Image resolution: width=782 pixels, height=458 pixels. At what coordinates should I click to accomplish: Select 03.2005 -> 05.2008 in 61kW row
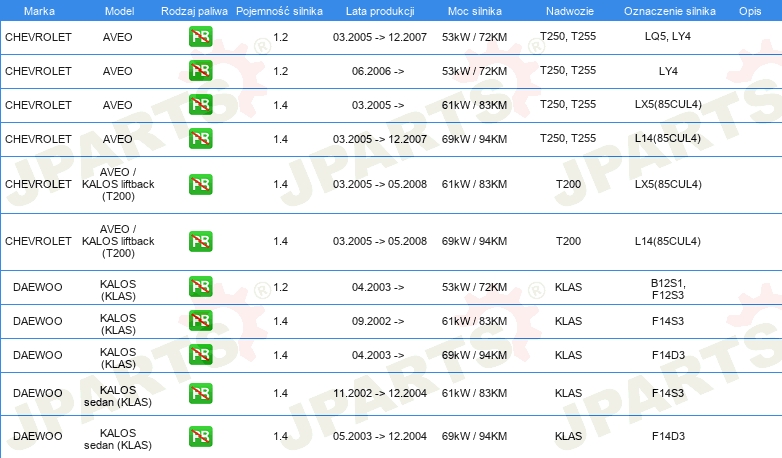coord(380,184)
